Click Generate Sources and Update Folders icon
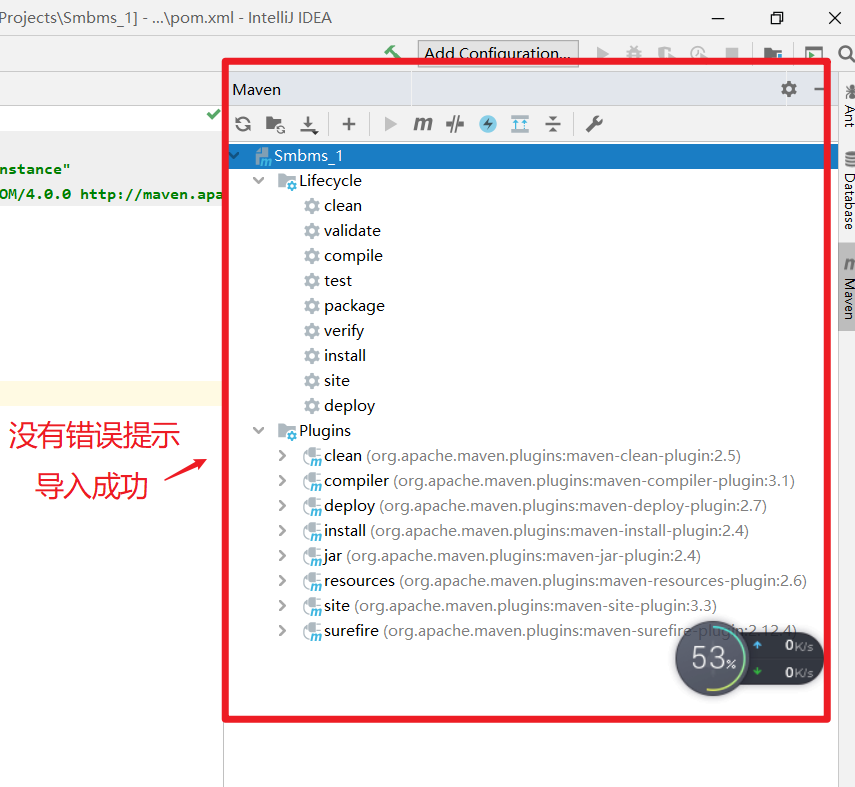The height and width of the screenshot is (787, 855). tap(275, 124)
